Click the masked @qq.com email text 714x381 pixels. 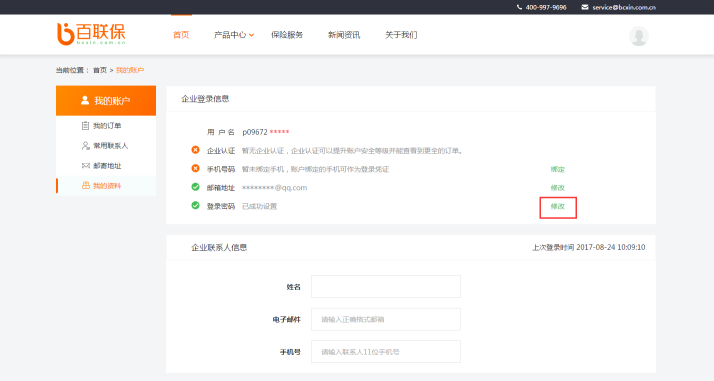(x=274, y=188)
